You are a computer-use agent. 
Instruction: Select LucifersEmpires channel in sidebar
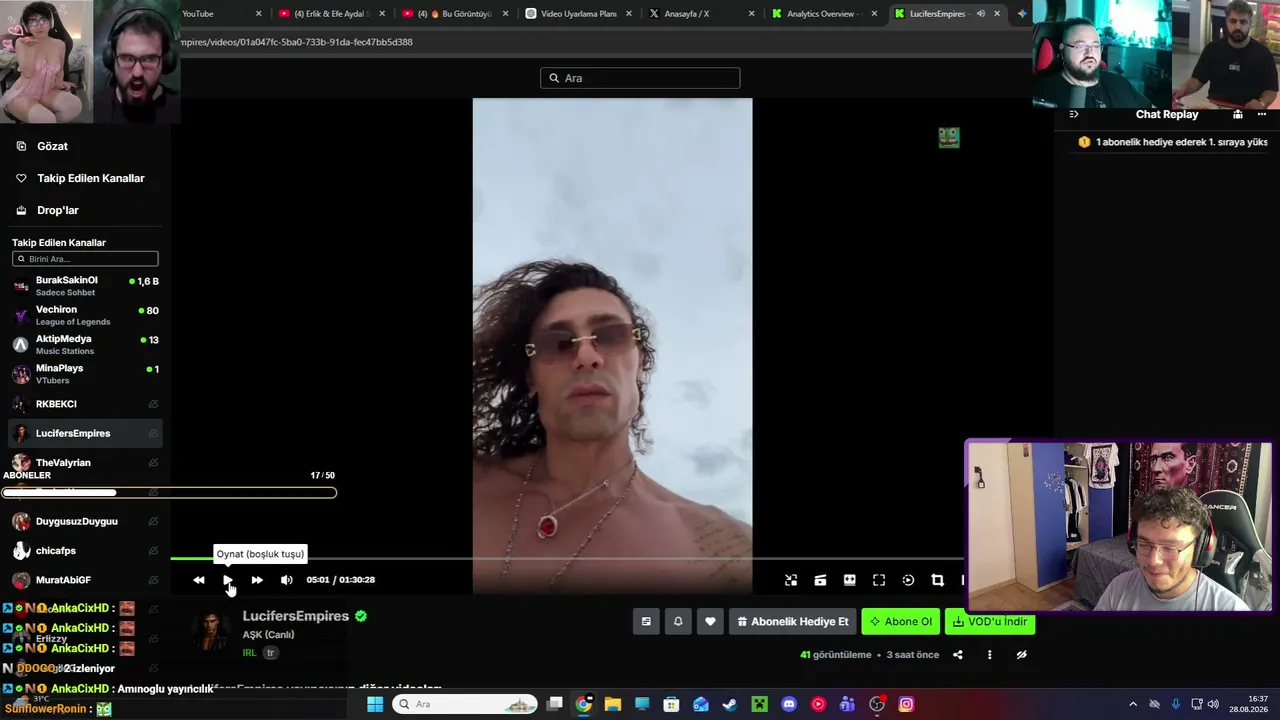(x=85, y=433)
